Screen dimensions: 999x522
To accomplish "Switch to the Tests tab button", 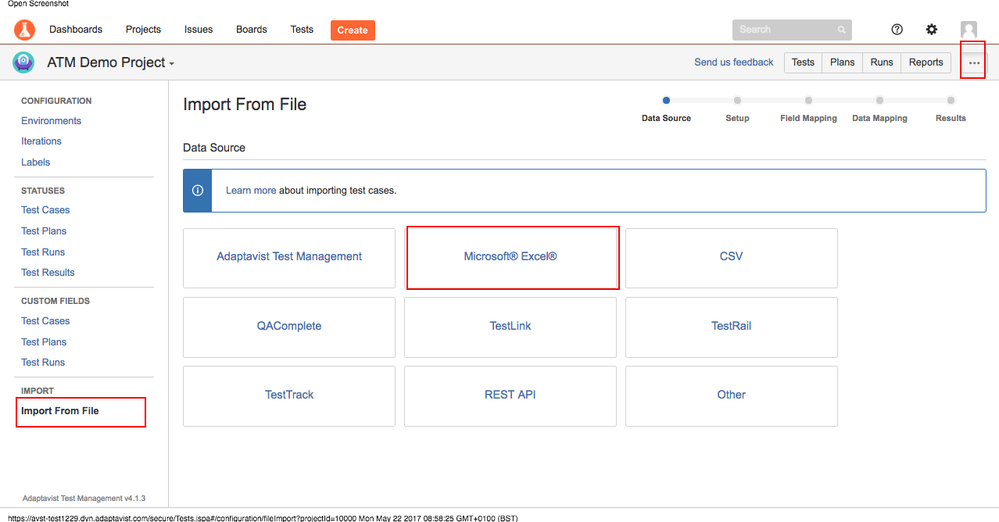I will [803, 62].
